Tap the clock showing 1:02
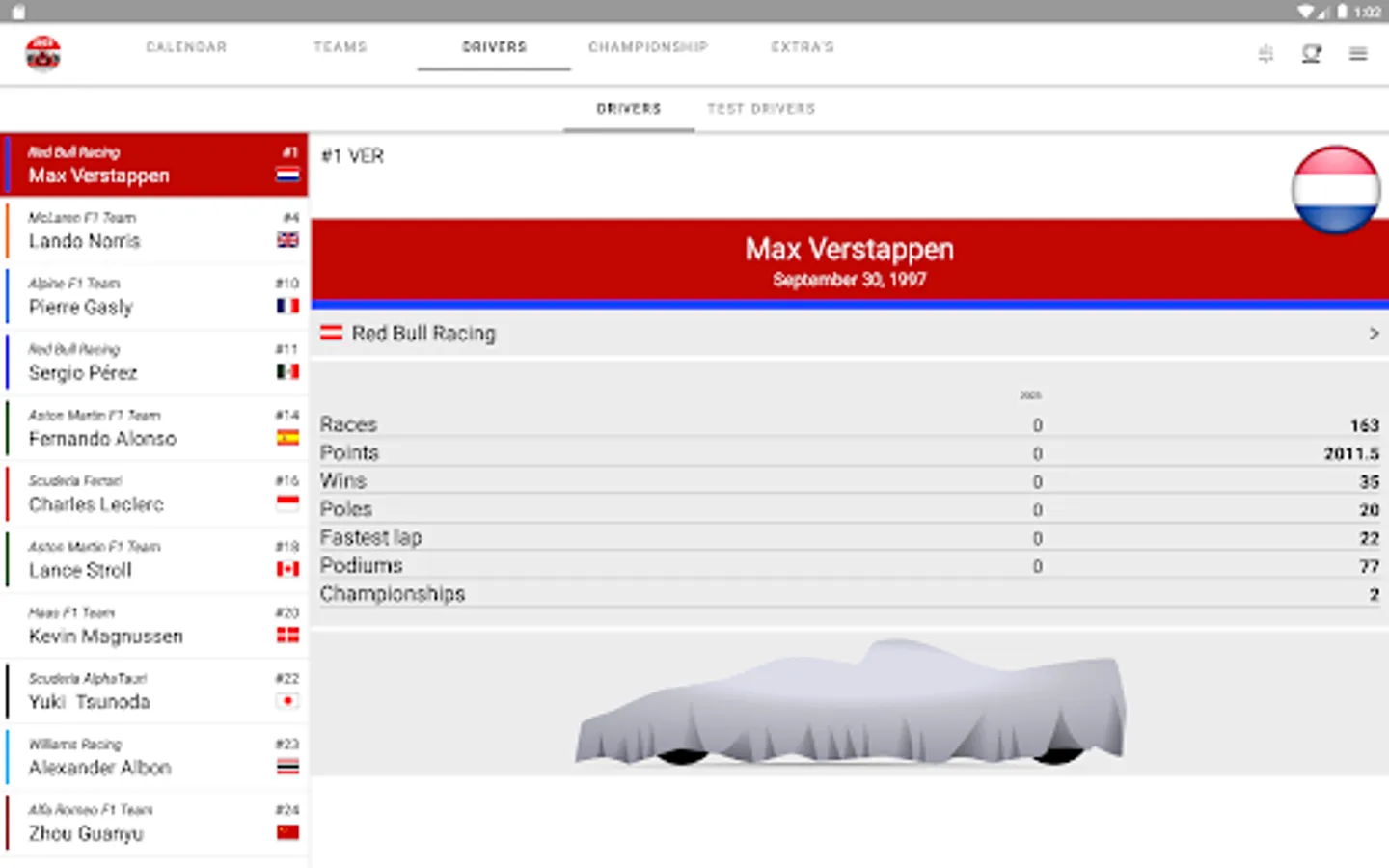The height and width of the screenshot is (868, 1389). click(1368, 12)
